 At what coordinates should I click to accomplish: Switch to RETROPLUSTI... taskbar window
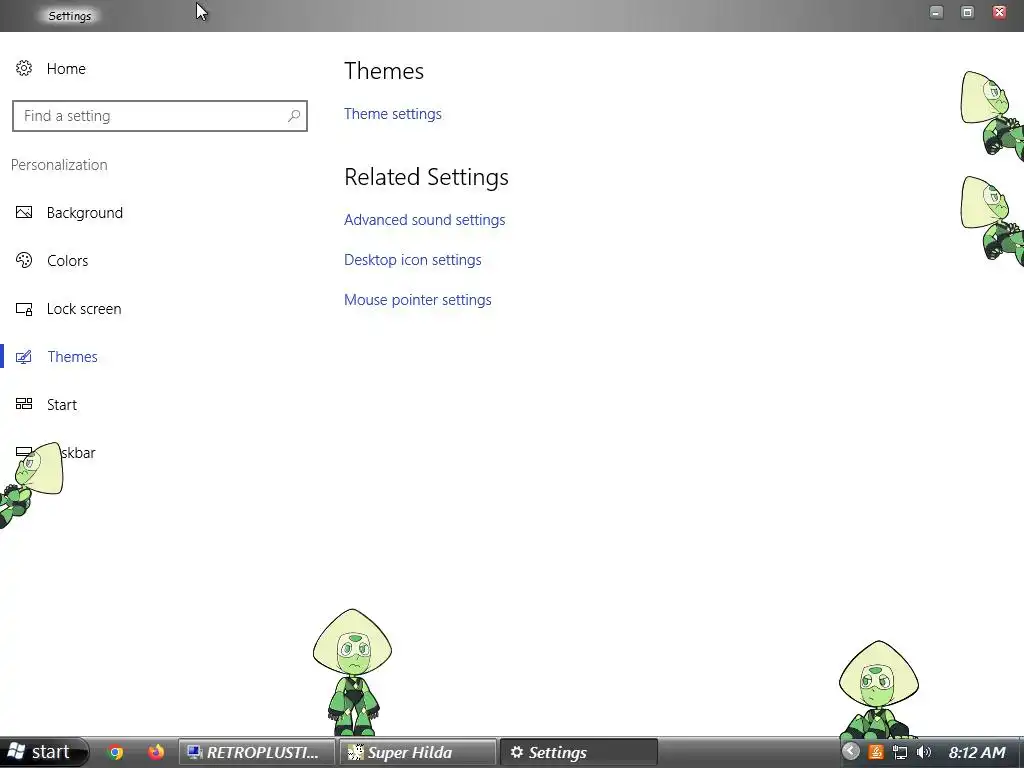click(257, 752)
